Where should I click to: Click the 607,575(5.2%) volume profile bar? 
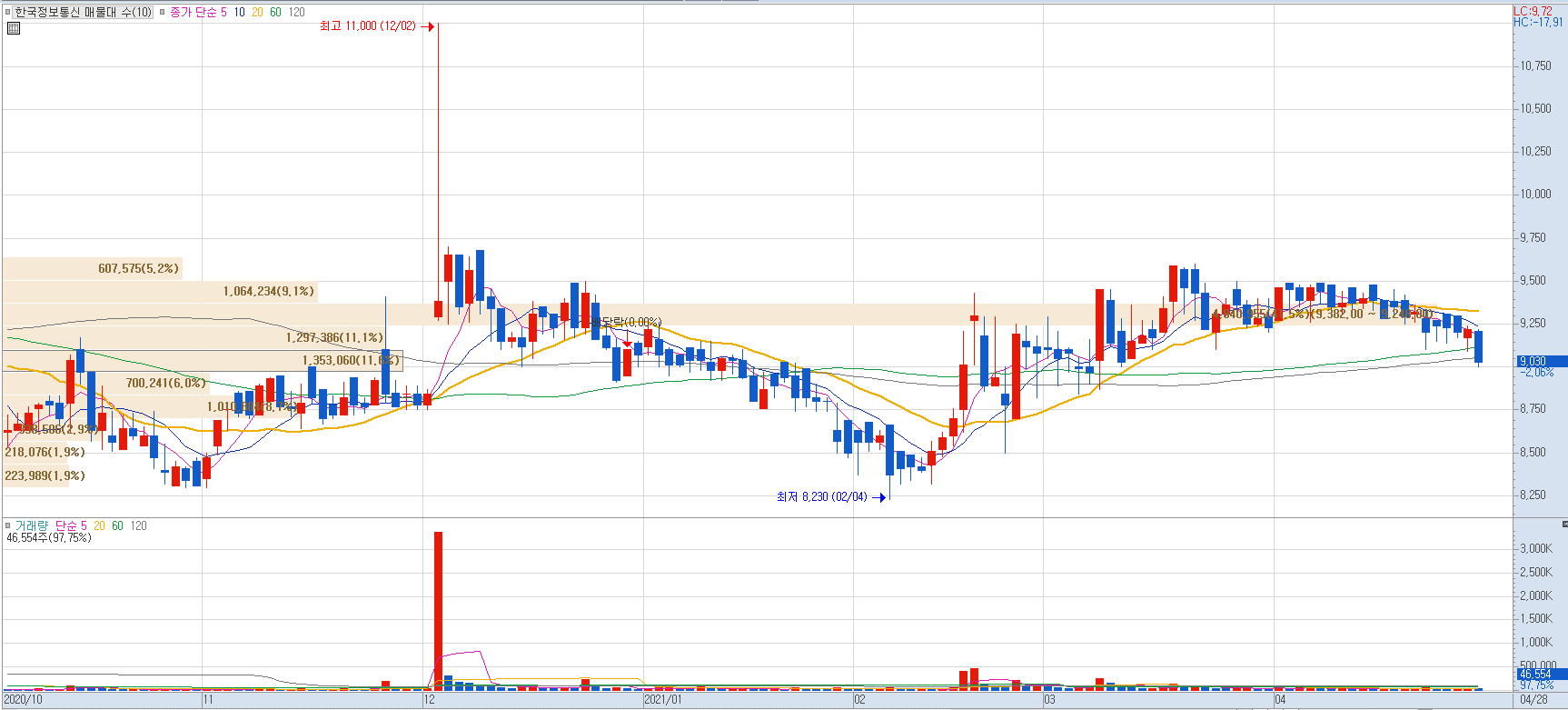pos(92,268)
